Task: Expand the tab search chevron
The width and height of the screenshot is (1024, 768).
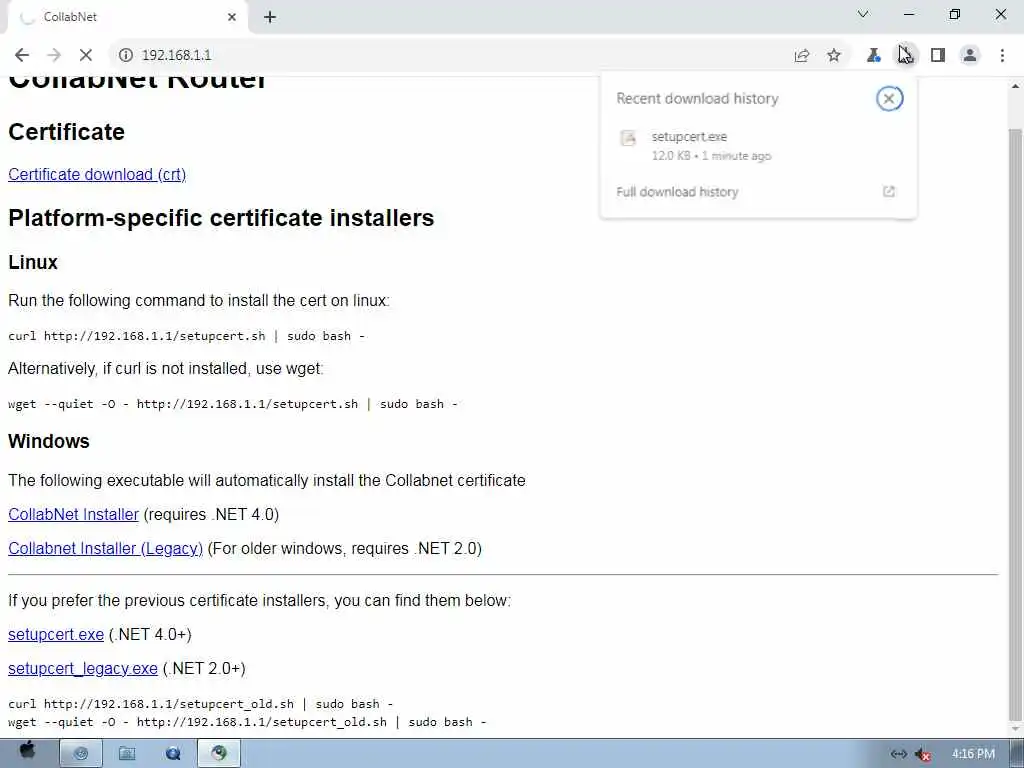Action: [x=863, y=14]
